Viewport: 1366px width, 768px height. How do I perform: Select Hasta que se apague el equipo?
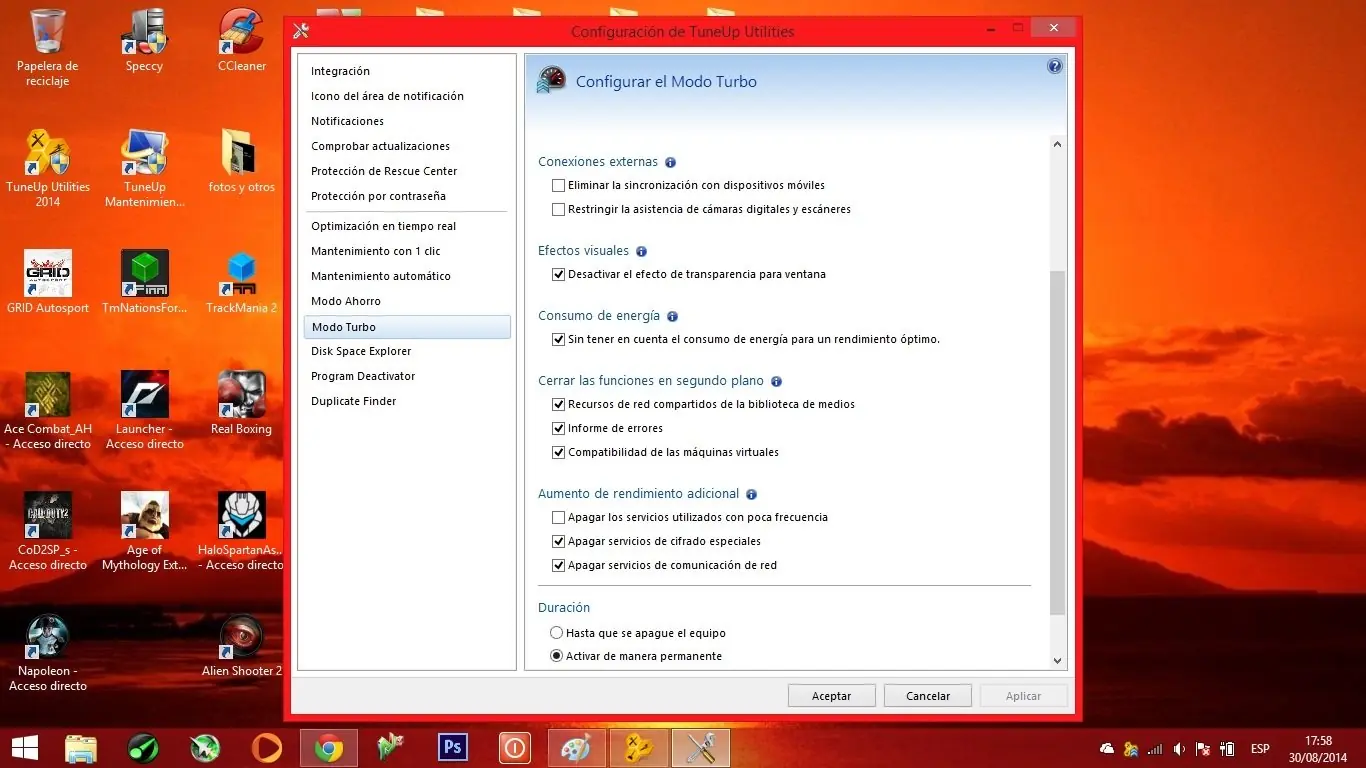click(x=557, y=633)
